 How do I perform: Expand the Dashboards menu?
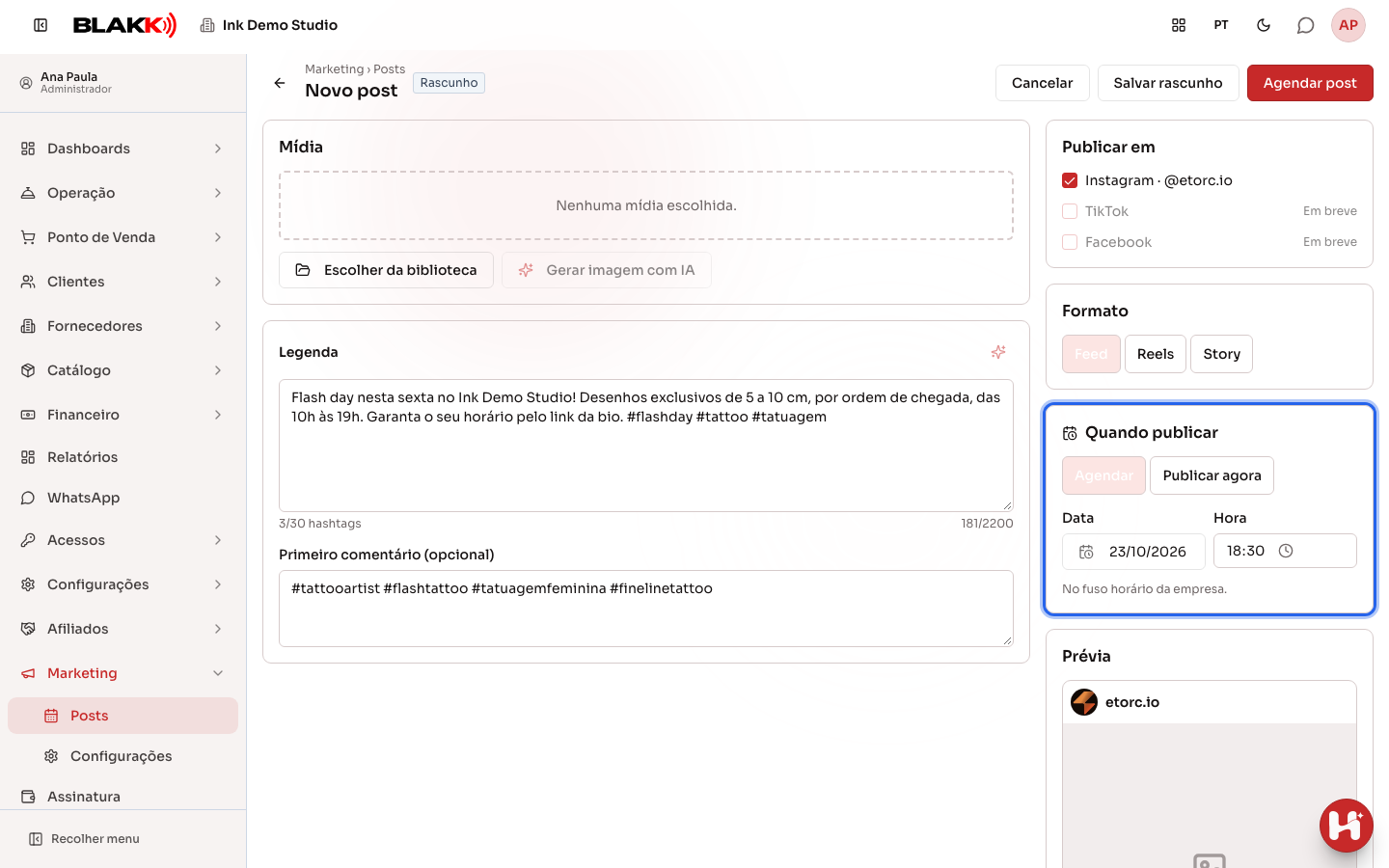tap(123, 149)
